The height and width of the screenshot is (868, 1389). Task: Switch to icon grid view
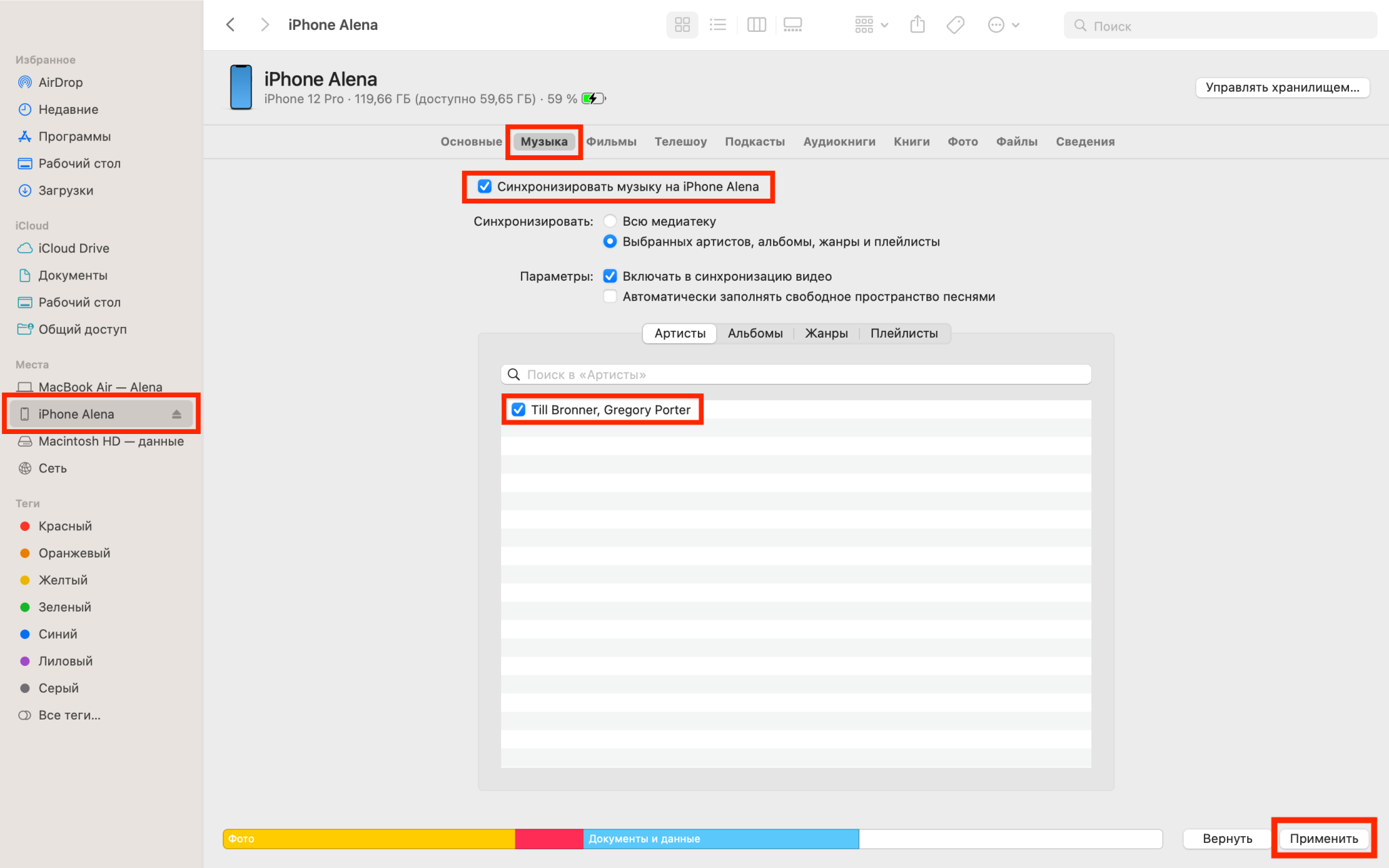click(682, 25)
